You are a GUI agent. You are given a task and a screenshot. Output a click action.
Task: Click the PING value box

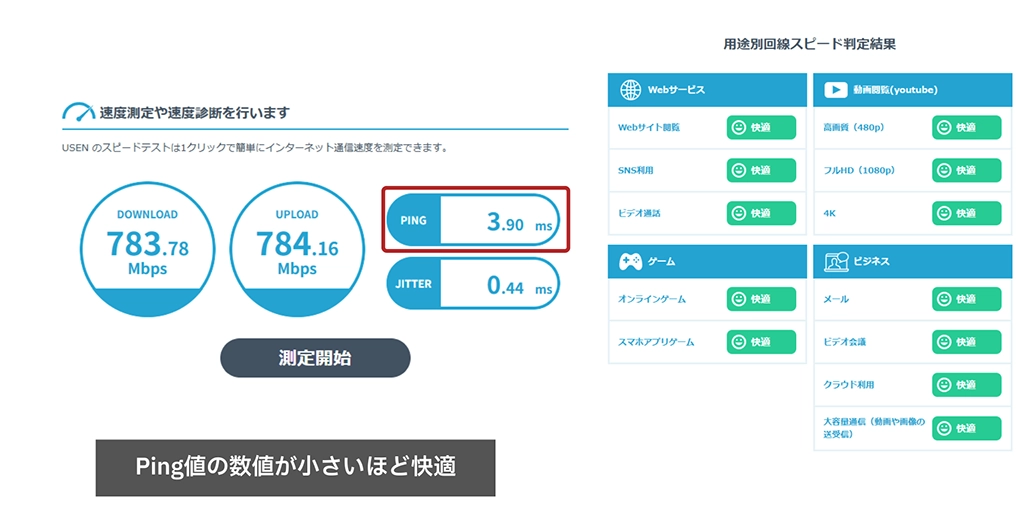pos(473,222)
